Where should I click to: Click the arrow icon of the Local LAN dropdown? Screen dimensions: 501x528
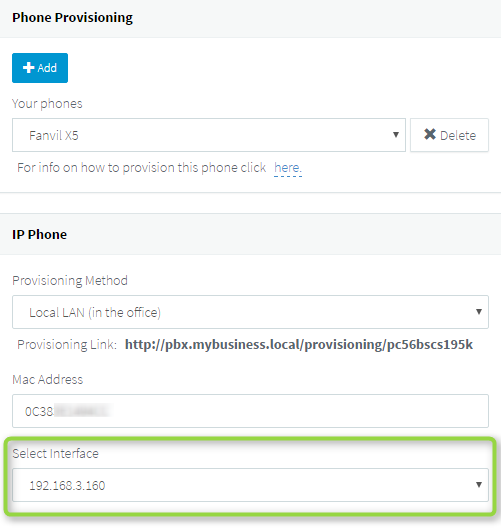tap(479, 312)
